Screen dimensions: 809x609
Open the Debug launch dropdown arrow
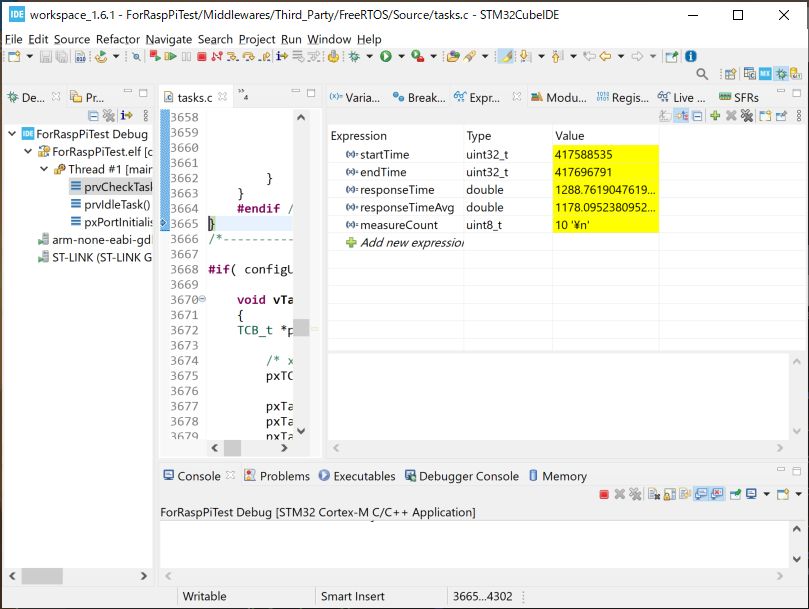(x=369, y=56)
